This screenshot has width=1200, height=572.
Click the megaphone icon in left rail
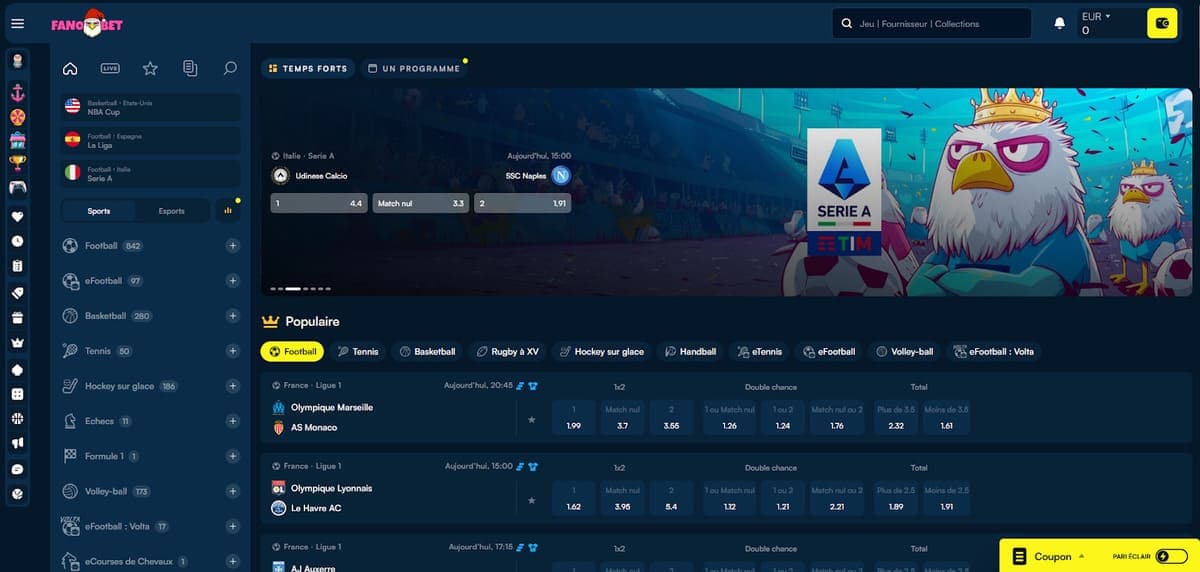click(x=17, y=443)
